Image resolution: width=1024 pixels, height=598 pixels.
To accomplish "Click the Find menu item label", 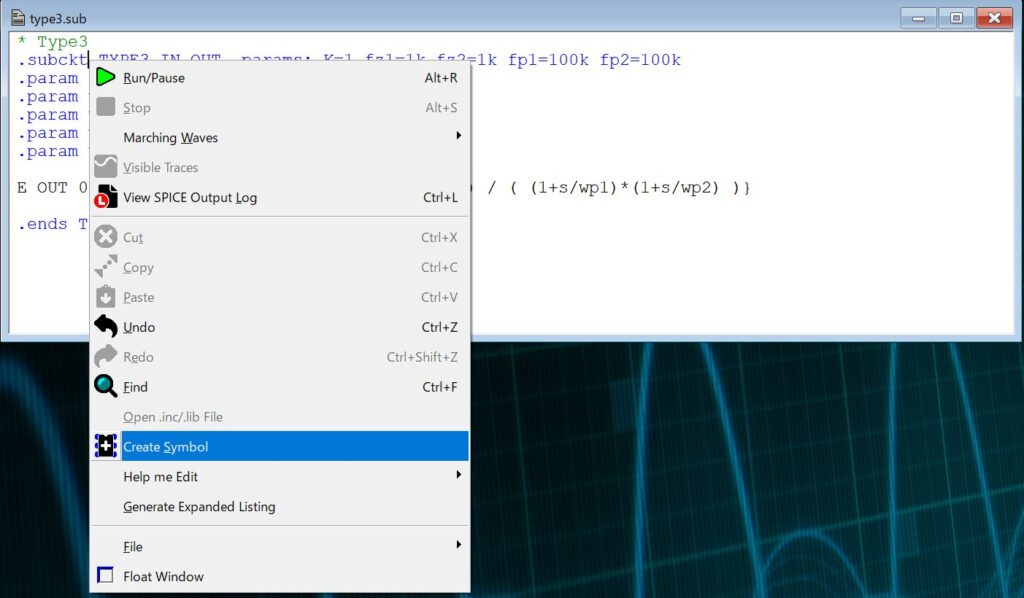I will coord(135,387).
